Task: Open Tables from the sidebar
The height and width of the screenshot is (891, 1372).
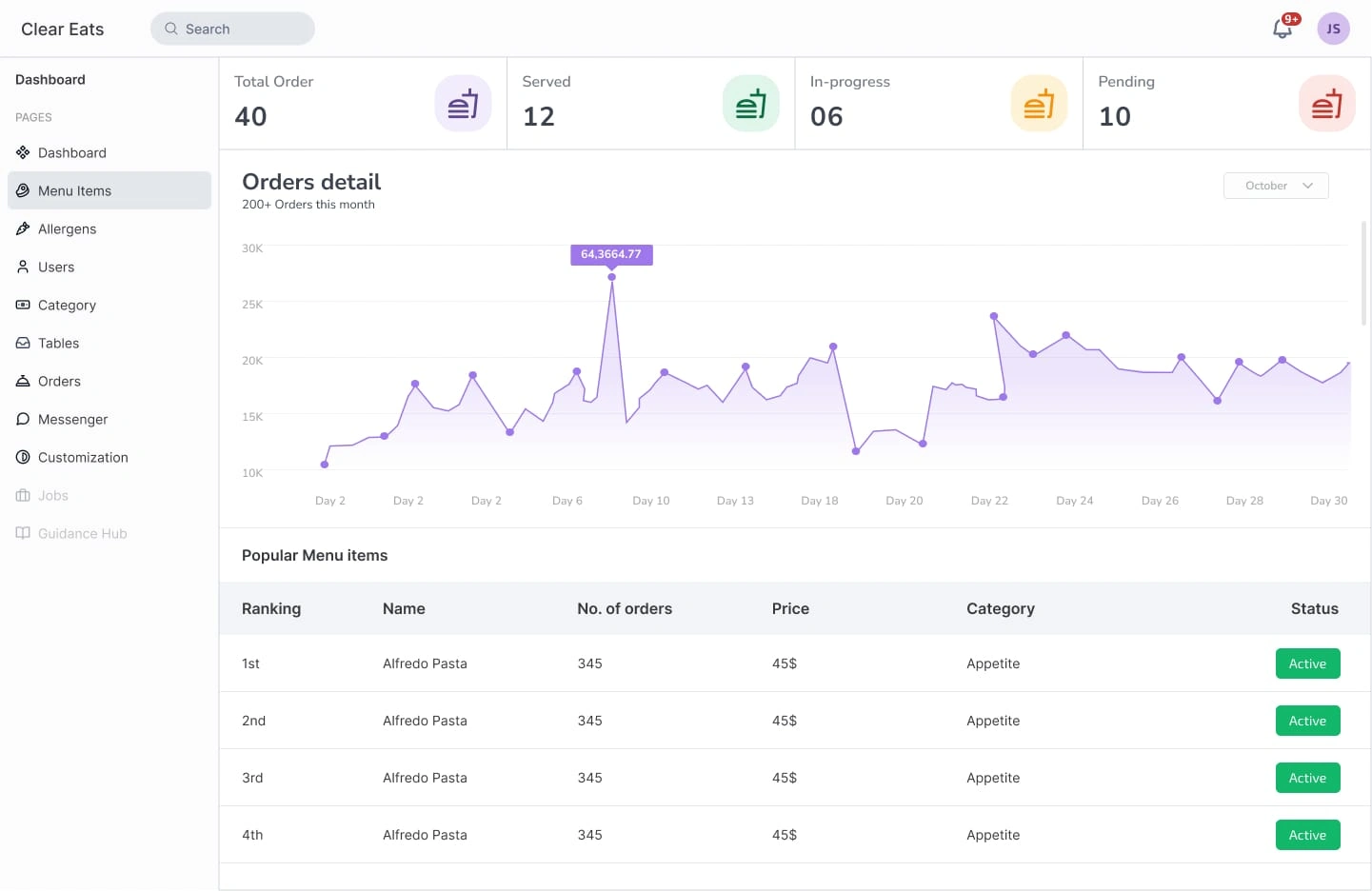Action: pos(109,343)
